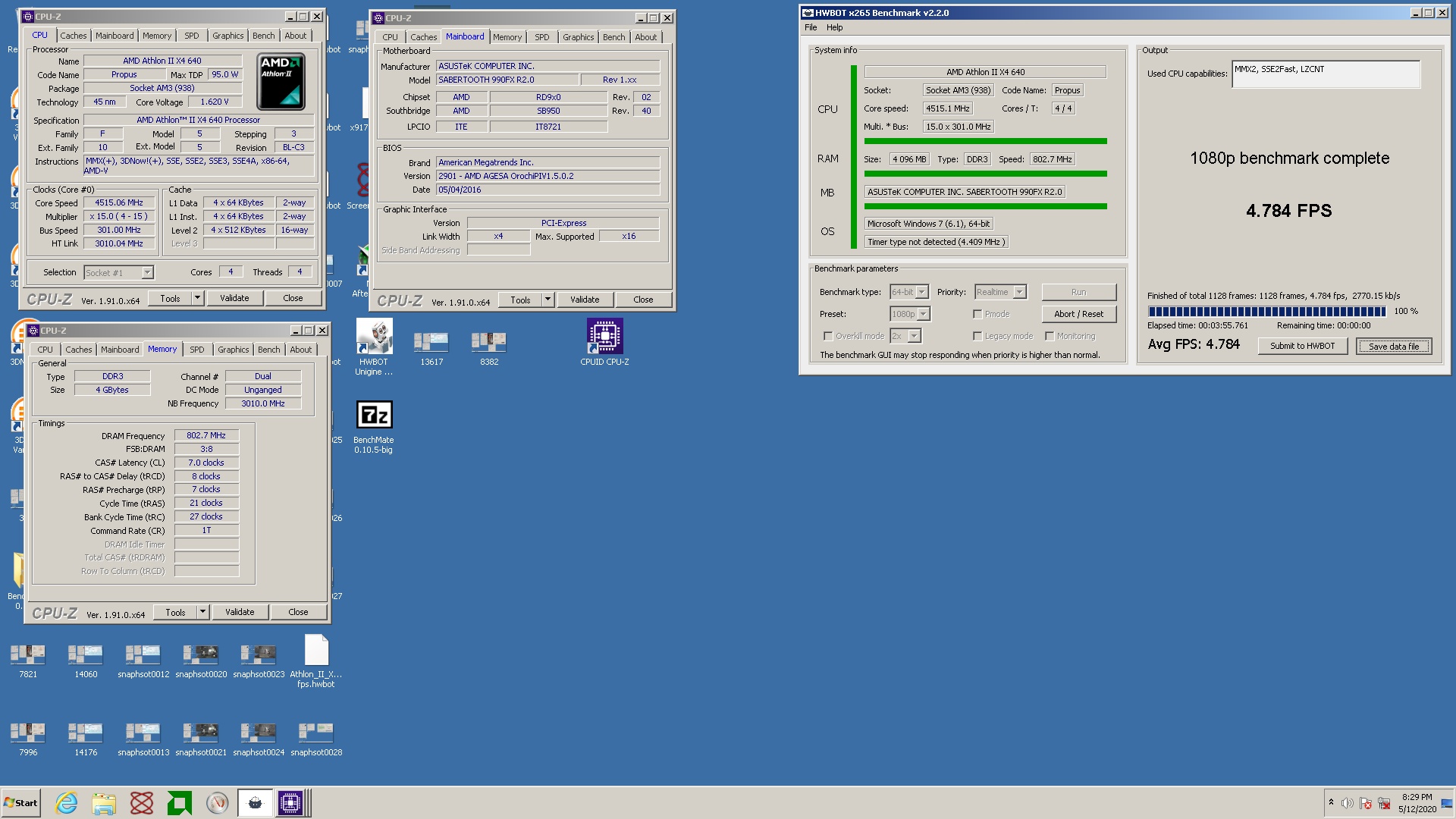Show hidden tray icons arrow
1456x819 pixels.
(x=1331, y=802)
